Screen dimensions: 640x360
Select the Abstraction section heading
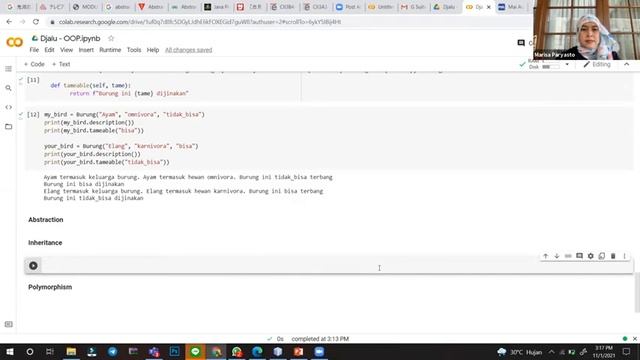tap(46, 220)
